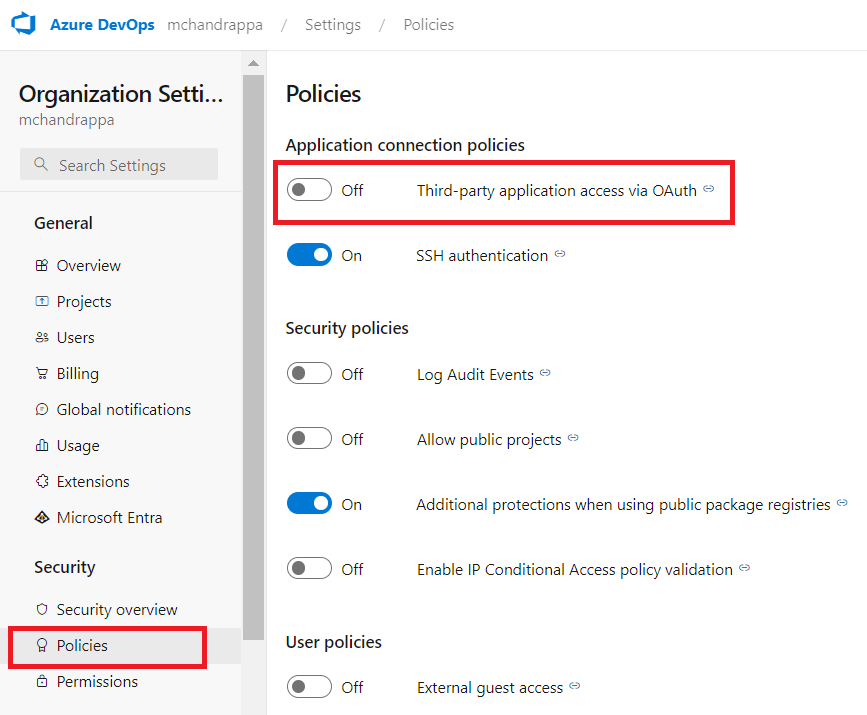Click the Users icon in sidebar

pos(42,337)
